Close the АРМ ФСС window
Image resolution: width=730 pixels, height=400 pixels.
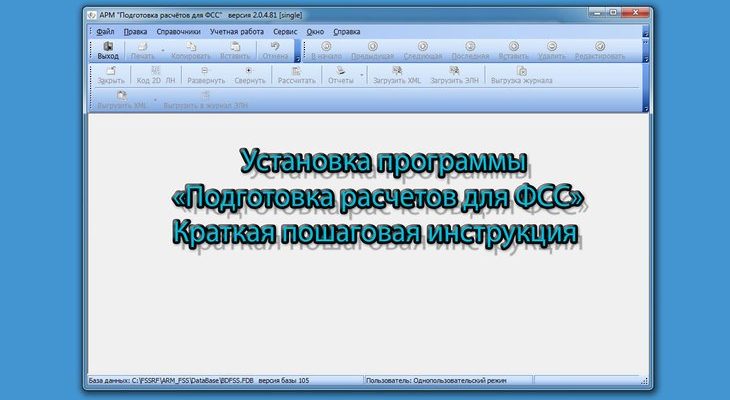pyautogui.click(x=636, y=13)
